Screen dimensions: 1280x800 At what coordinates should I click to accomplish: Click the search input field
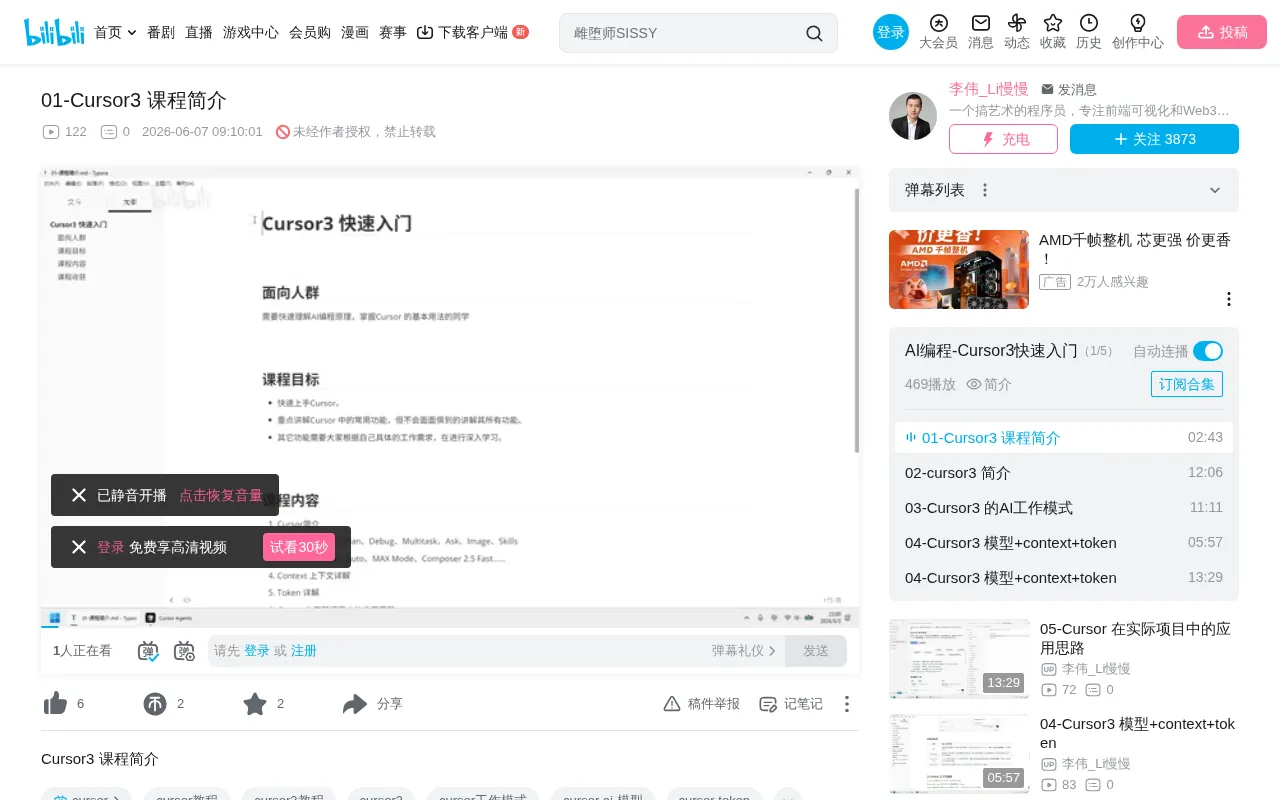(685, 33)
